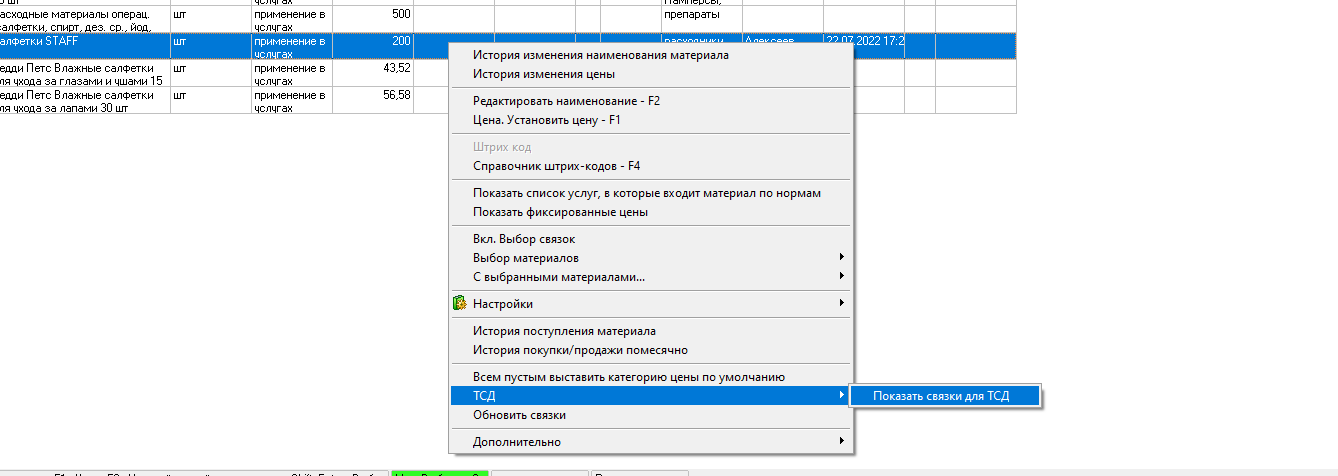The height and width of the screenshot is (476, 1338).
Task: Open История поступления материала
Action: (564, 331)
